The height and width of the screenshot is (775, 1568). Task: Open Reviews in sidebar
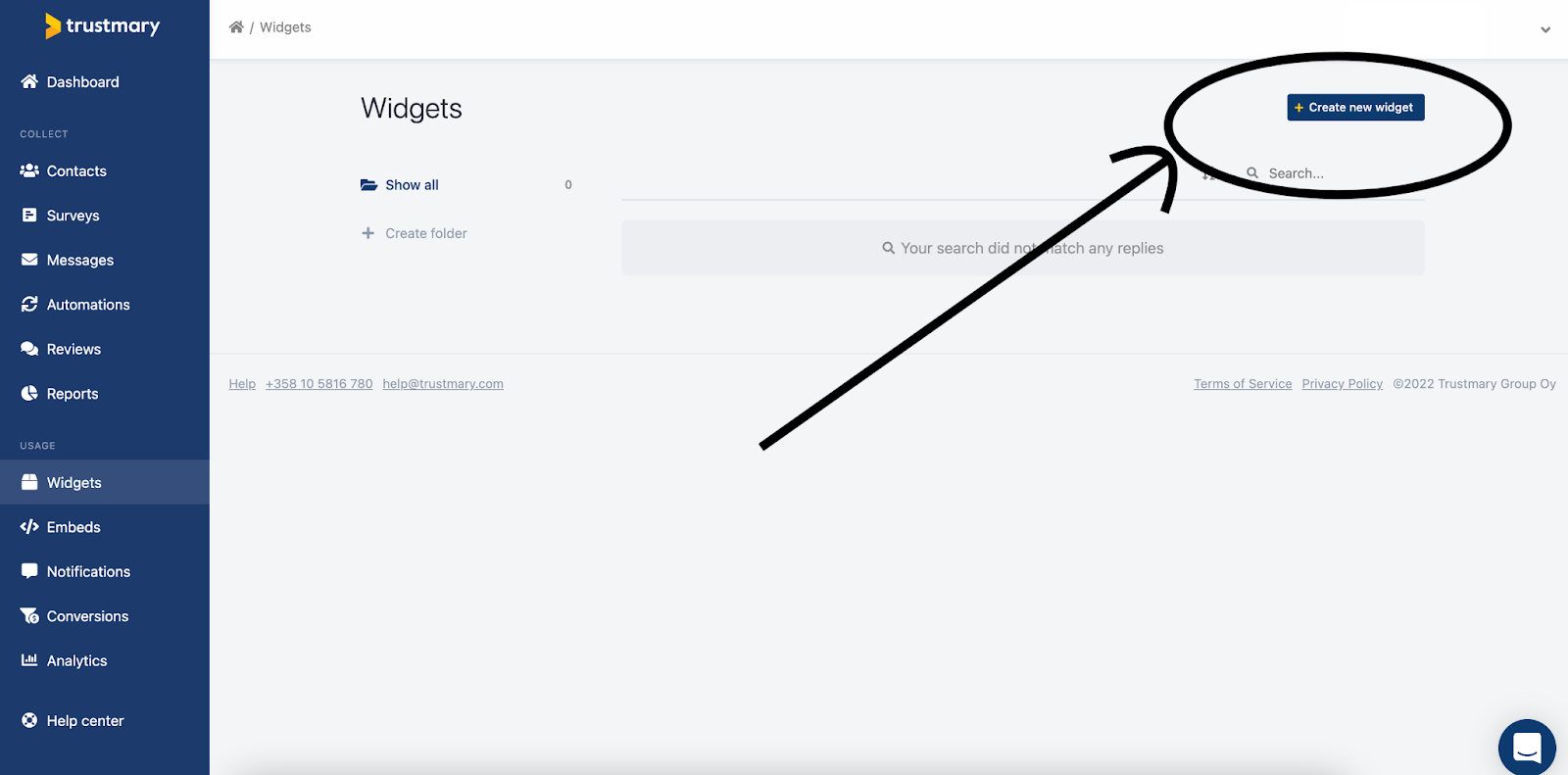point(105,349)
